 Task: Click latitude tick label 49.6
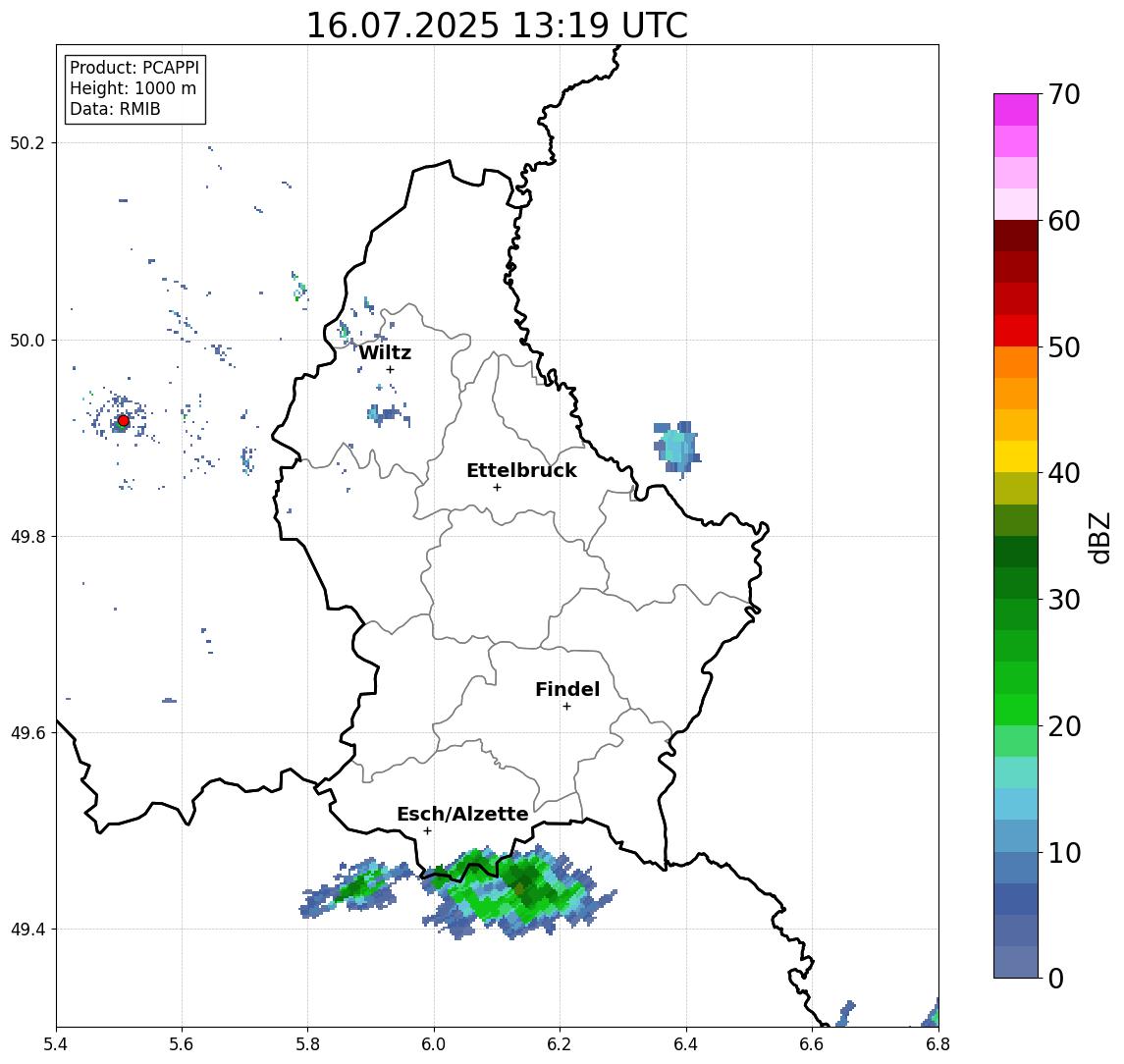tap(27, 733)
